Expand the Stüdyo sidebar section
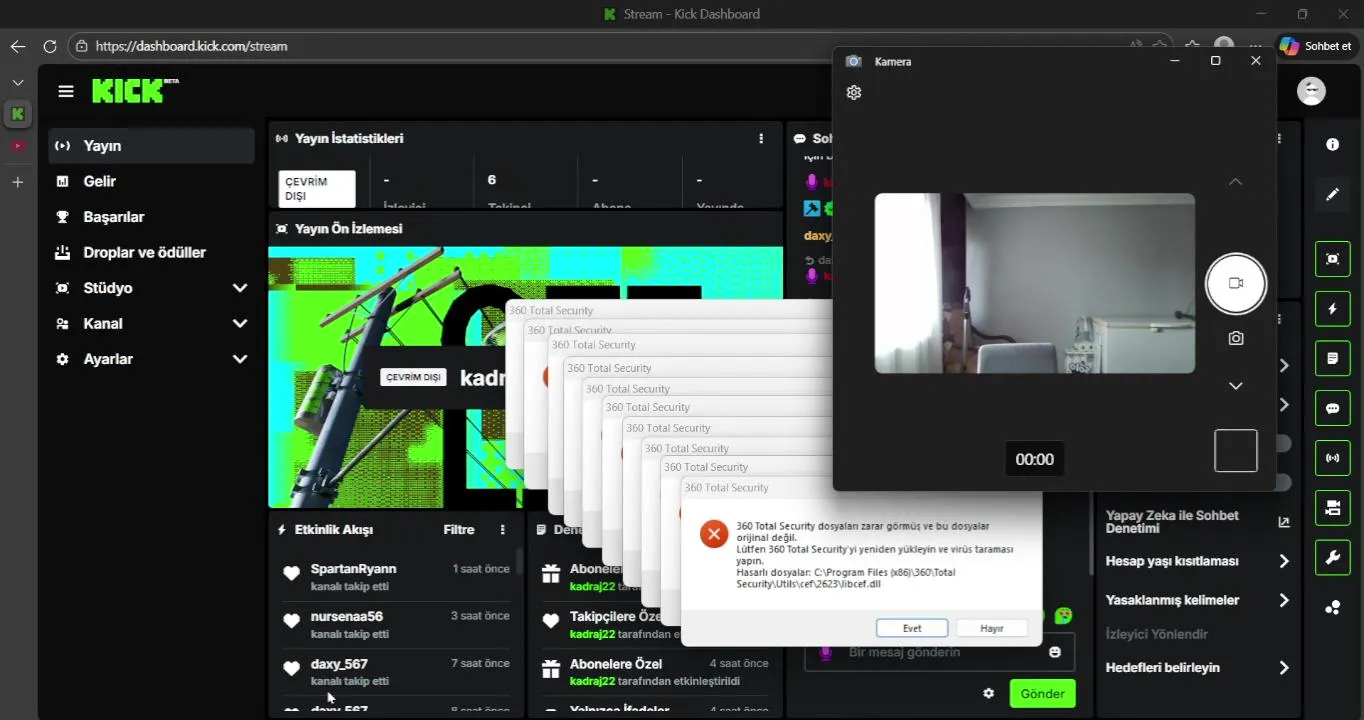1364x720 pixels. [240, 288]
